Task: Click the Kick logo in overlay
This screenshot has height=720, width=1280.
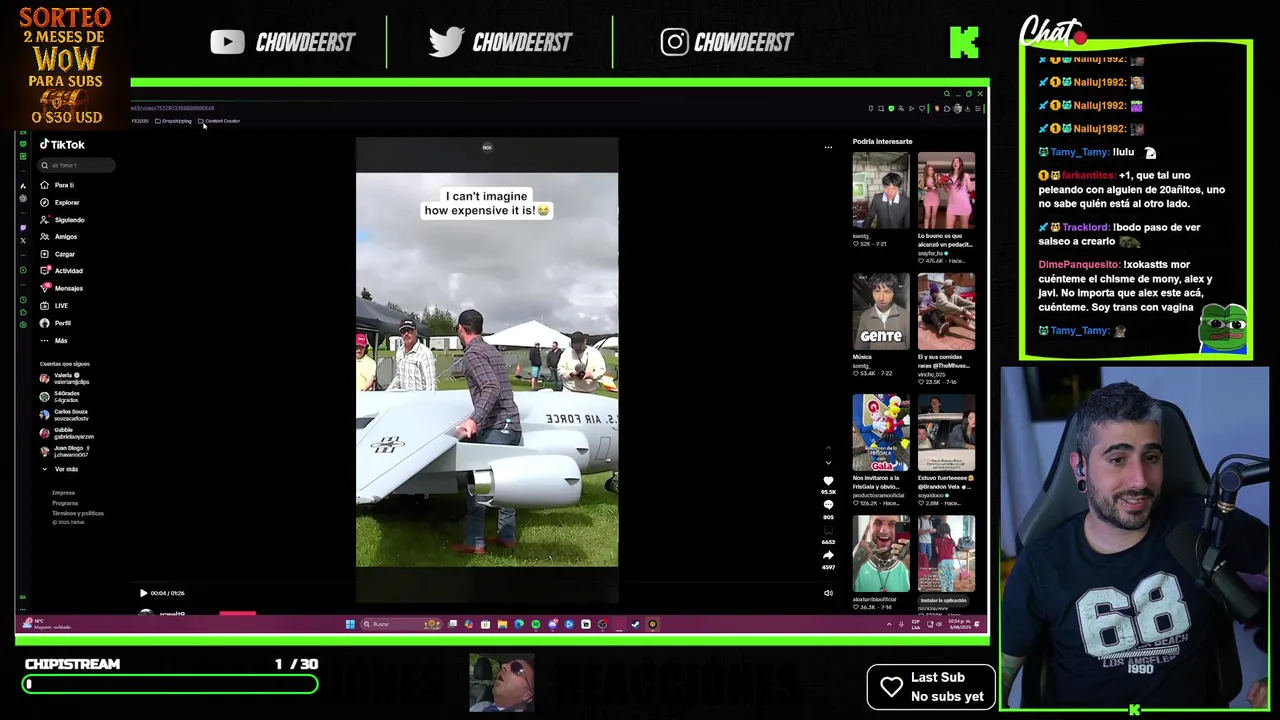Action: [964, 42]
